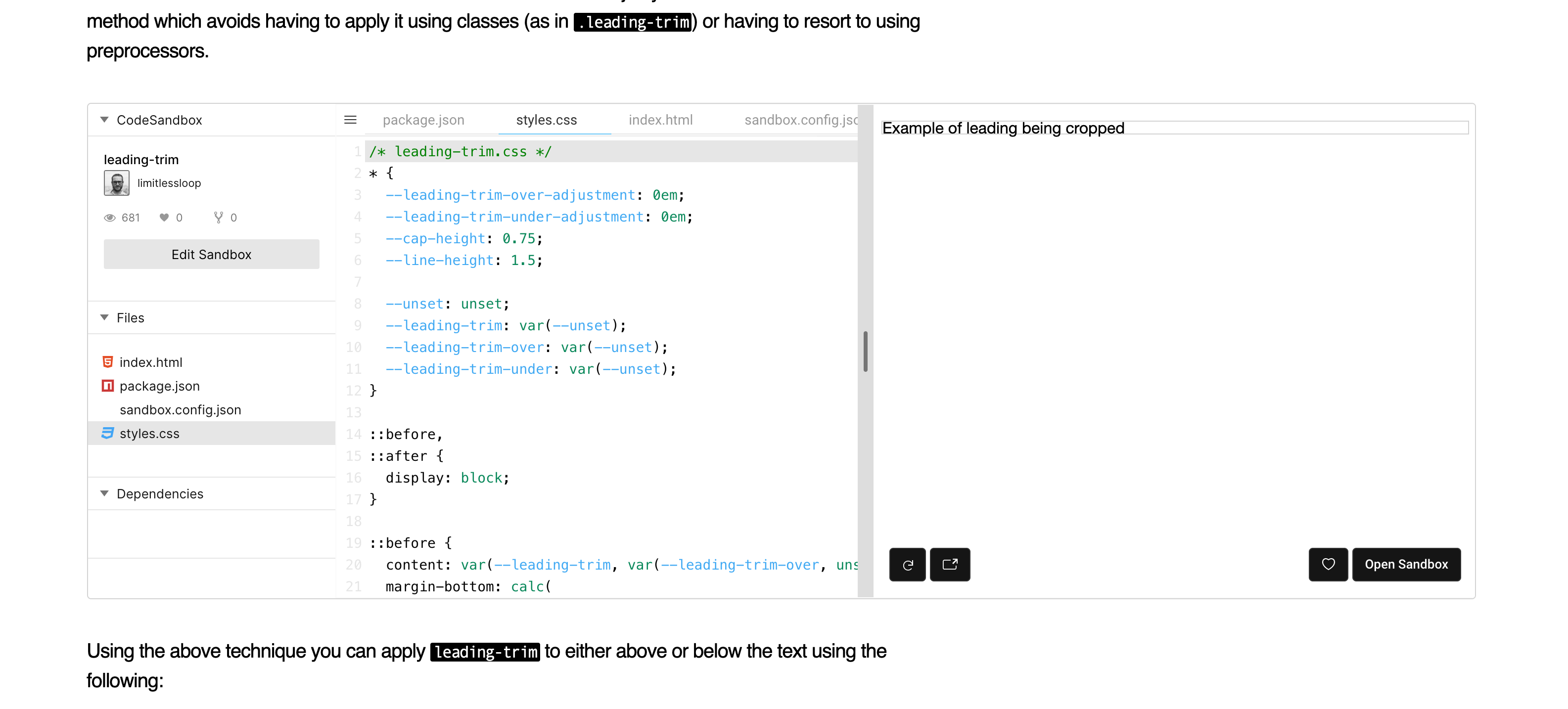
Task: Click the display: block line
Action: tap(447, 478)
